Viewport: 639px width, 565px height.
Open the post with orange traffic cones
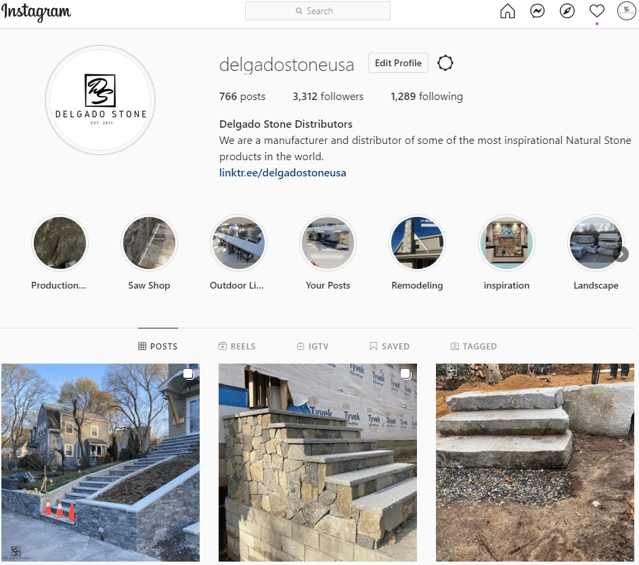point(100,463)
